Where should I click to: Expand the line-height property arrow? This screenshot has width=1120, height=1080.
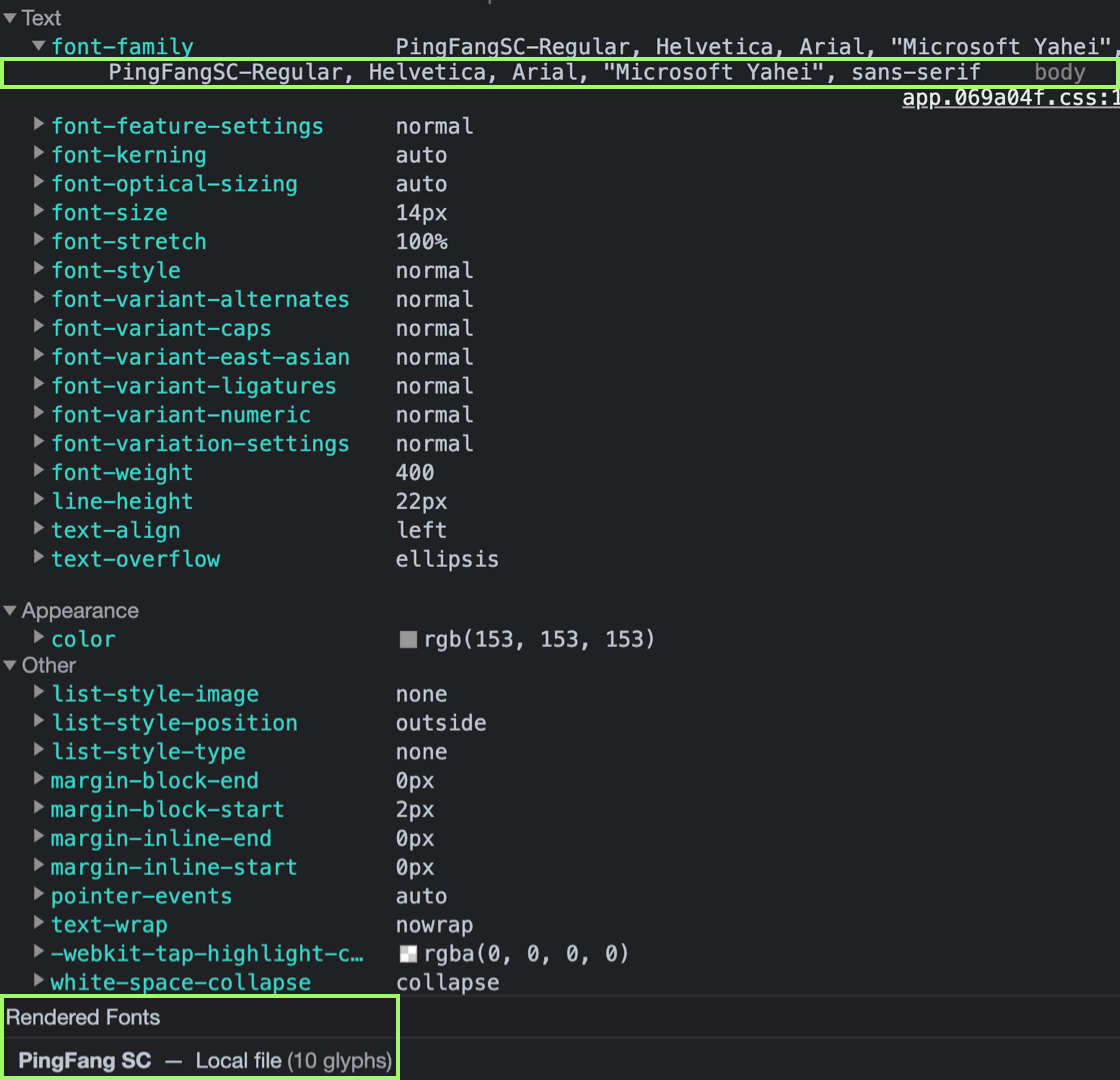[x=39, y=500]
